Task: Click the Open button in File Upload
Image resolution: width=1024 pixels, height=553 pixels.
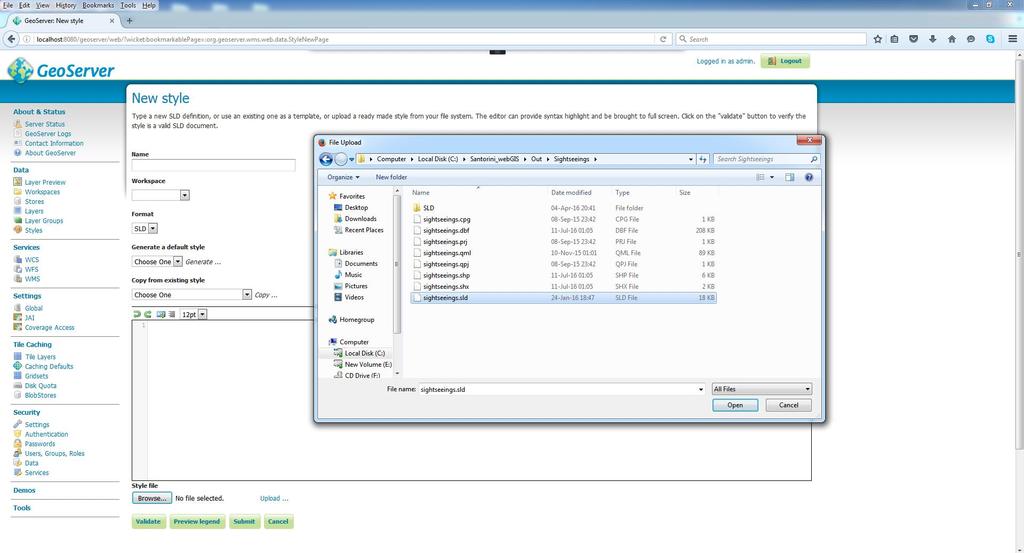Action: (x=735, y=405)
